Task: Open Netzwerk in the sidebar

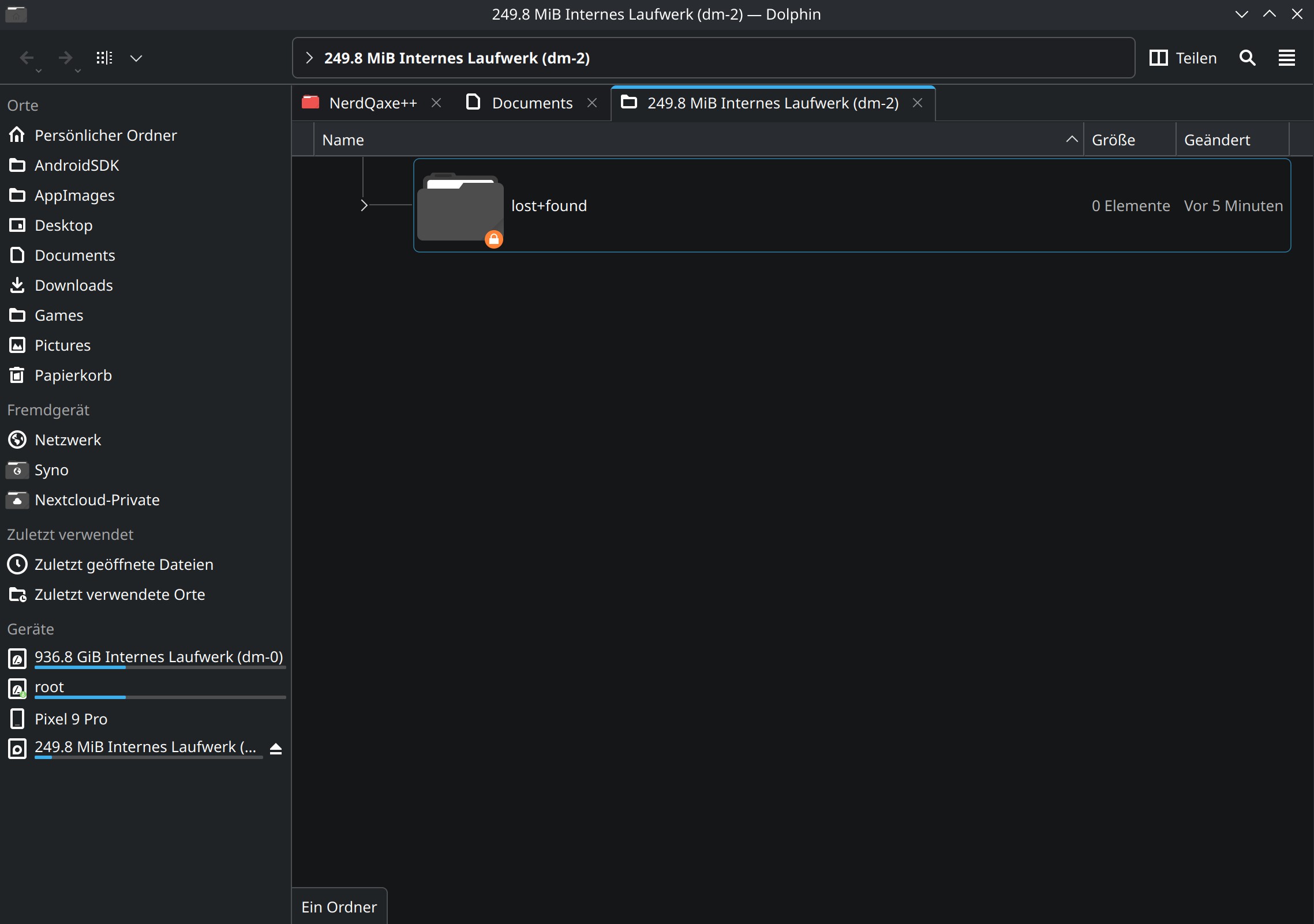Action: point(68,440)
